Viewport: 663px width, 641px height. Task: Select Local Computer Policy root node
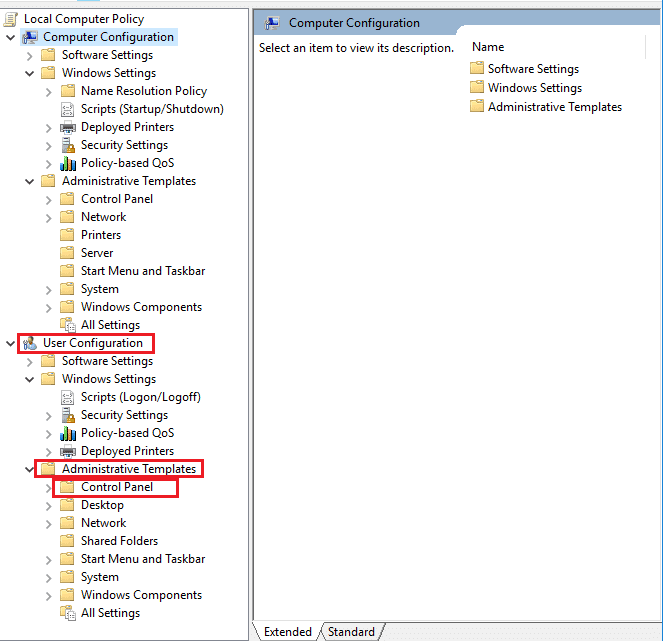click(84, 19)
